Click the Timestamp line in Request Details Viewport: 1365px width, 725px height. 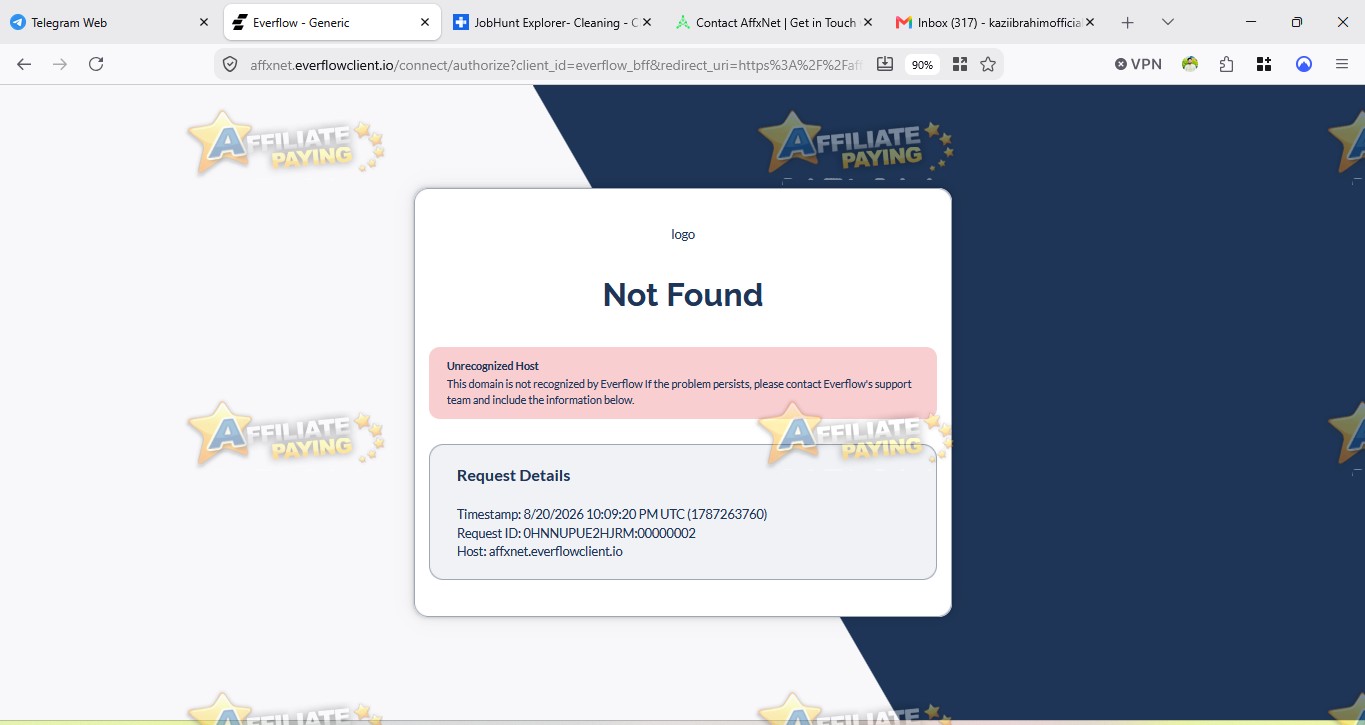pyautogui.click(x=612, y=514)
